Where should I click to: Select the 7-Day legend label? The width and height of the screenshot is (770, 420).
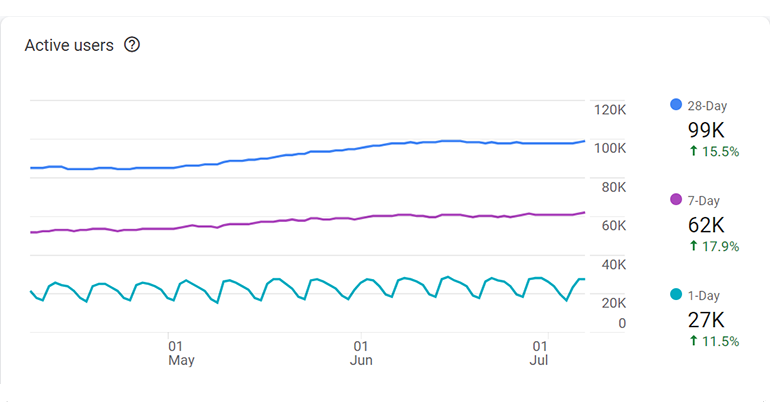[704, 200]
